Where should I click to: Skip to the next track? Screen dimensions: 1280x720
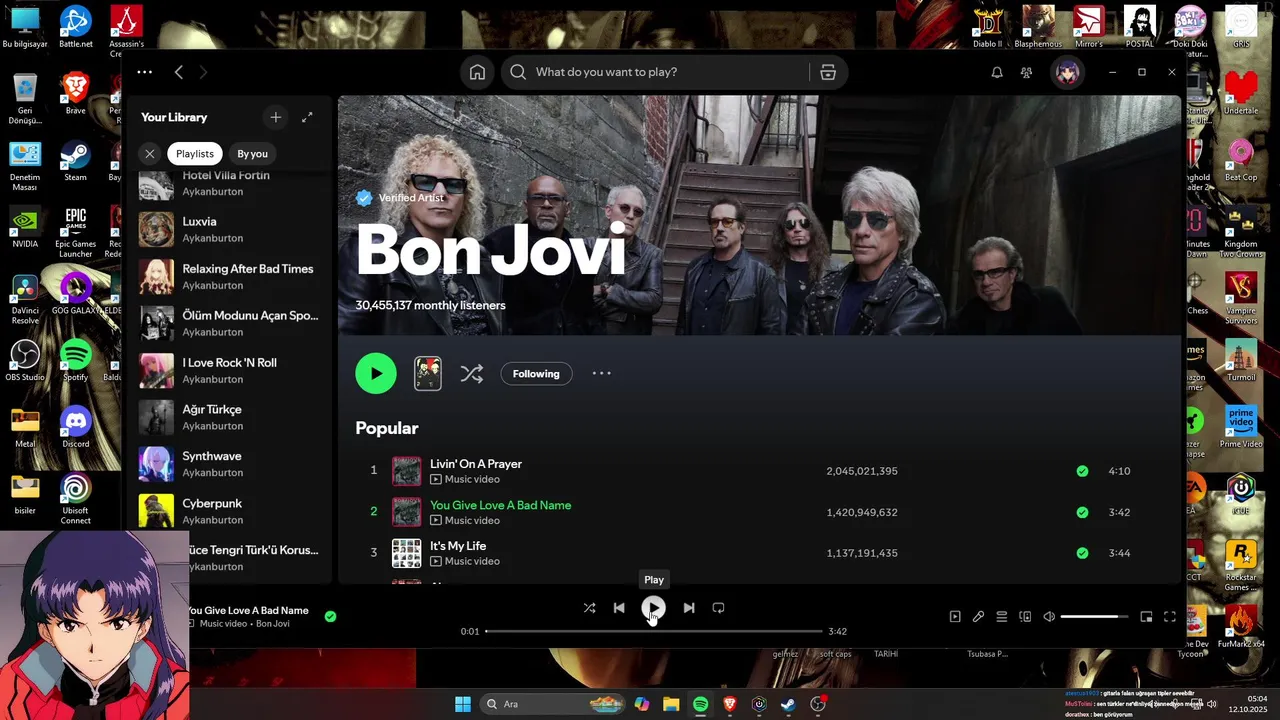[688, 608]
